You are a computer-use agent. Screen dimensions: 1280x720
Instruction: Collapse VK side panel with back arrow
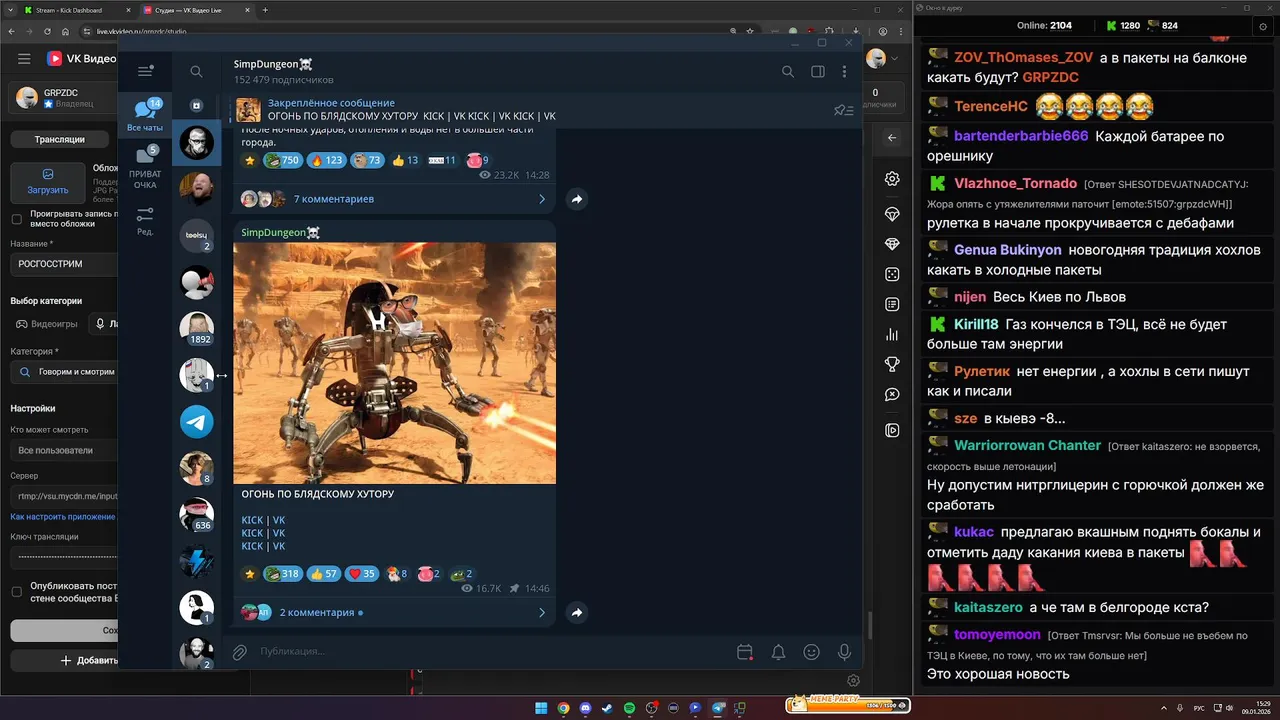pos(892,138)
